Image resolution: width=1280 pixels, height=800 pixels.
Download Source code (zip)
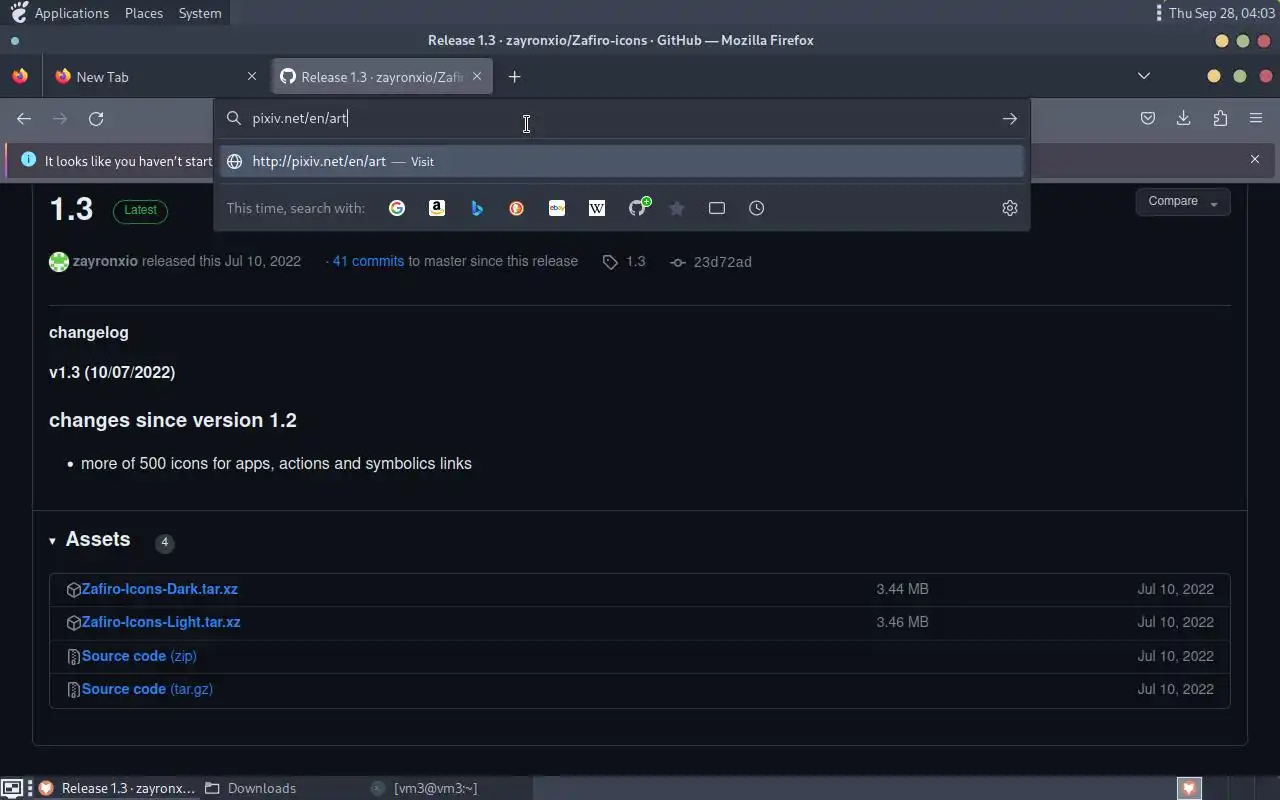point(139,656)
